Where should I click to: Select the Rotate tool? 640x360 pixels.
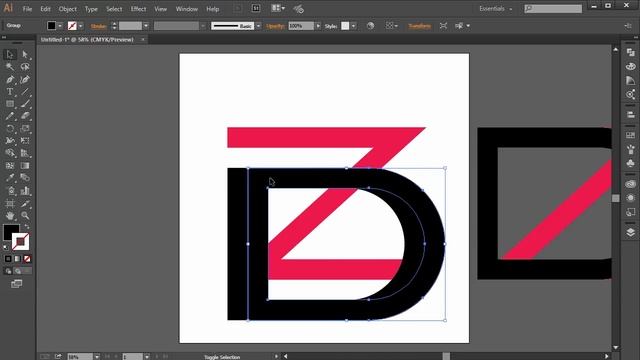tap(10, 129)
